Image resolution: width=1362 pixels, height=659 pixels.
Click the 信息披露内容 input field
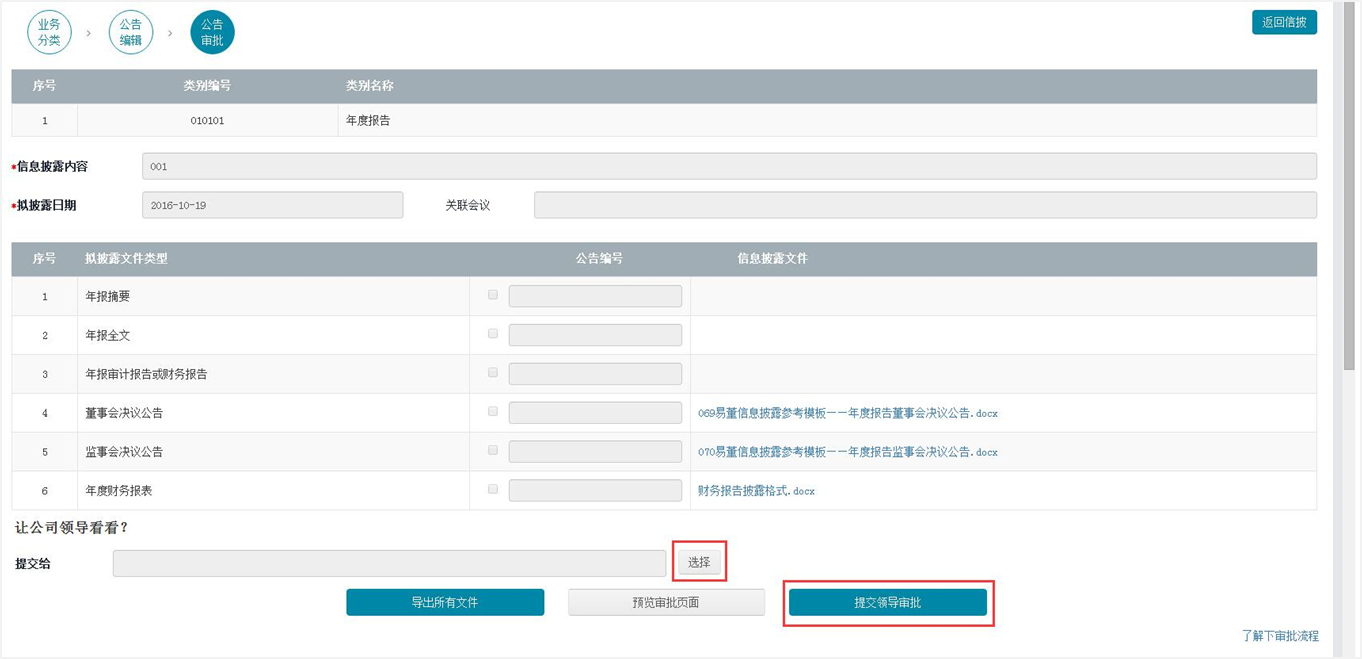(729, 166)
